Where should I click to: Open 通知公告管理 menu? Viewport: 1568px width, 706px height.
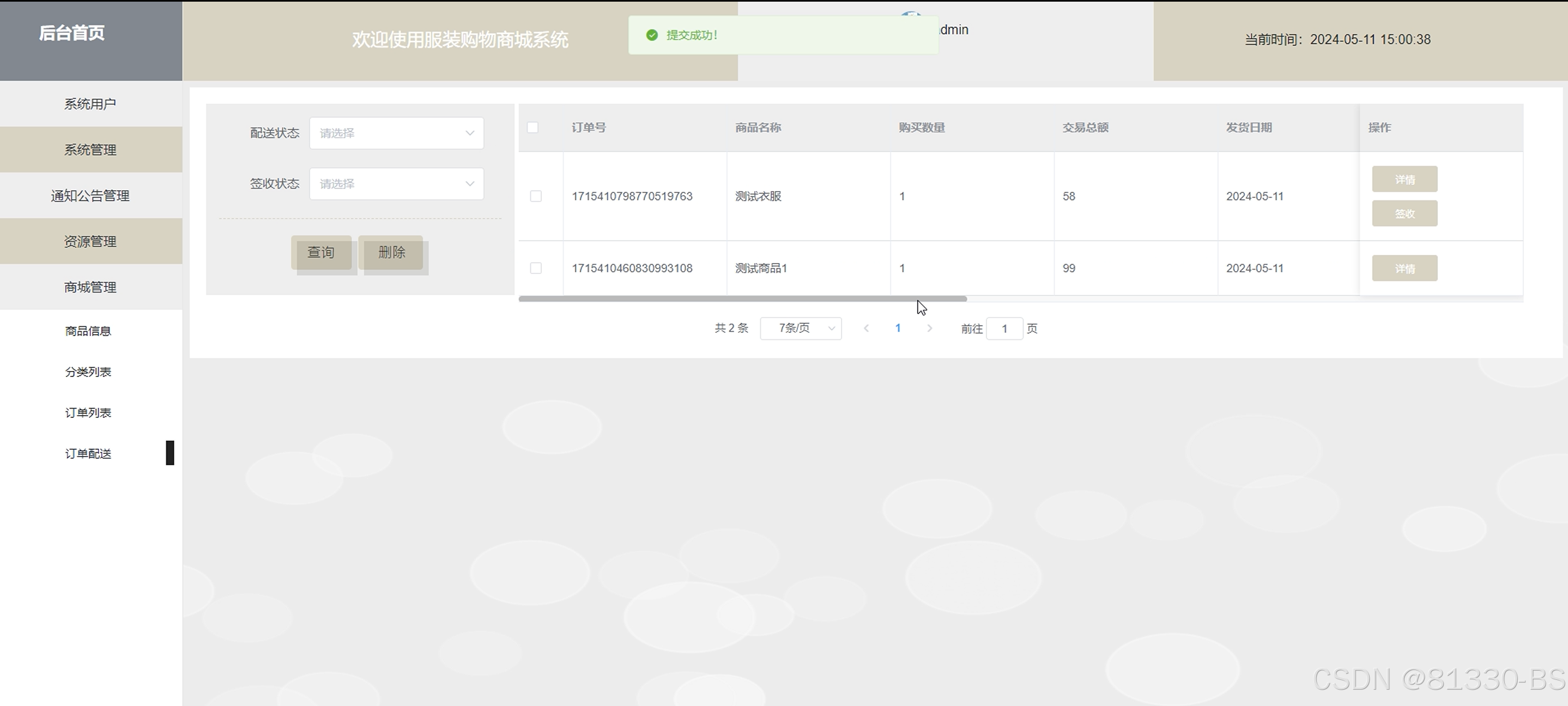pyautogui.click(x=90, y=196)
